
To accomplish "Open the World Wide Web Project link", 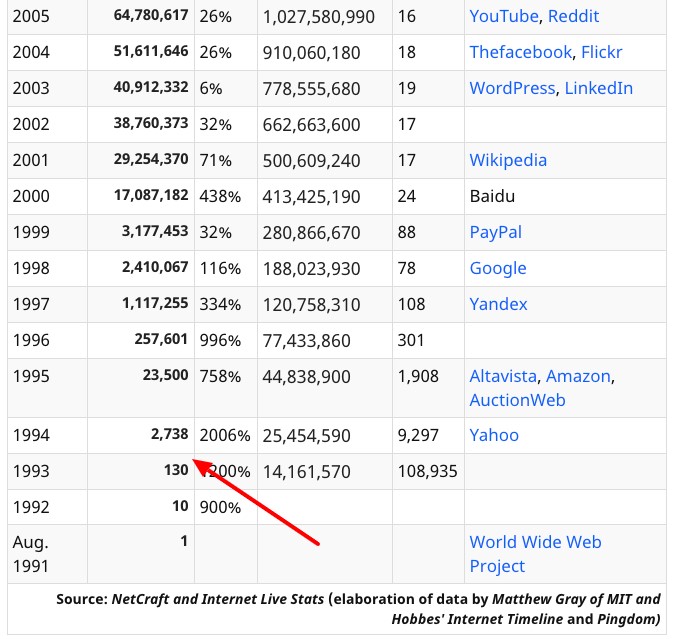I will coord(535,554).
